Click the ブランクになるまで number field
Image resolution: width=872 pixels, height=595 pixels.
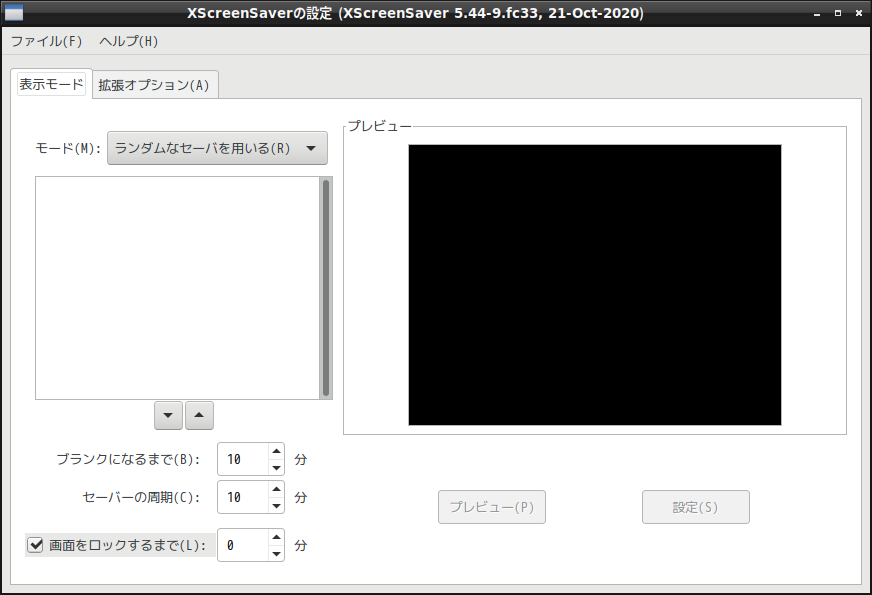(244, 459)
